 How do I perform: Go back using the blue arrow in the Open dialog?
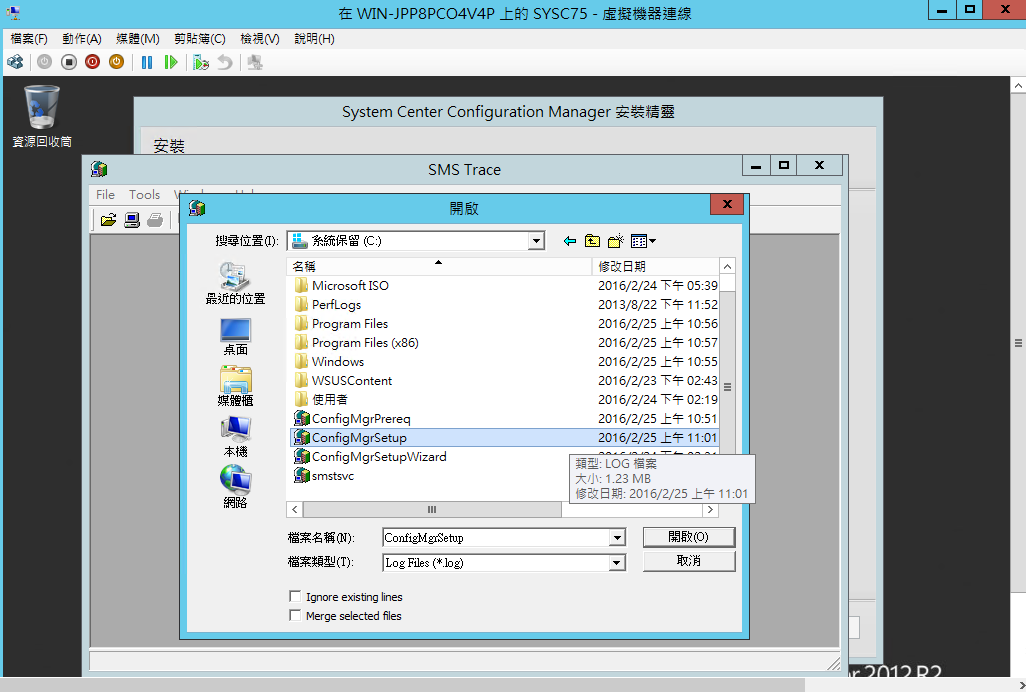(x=570, y=241)
